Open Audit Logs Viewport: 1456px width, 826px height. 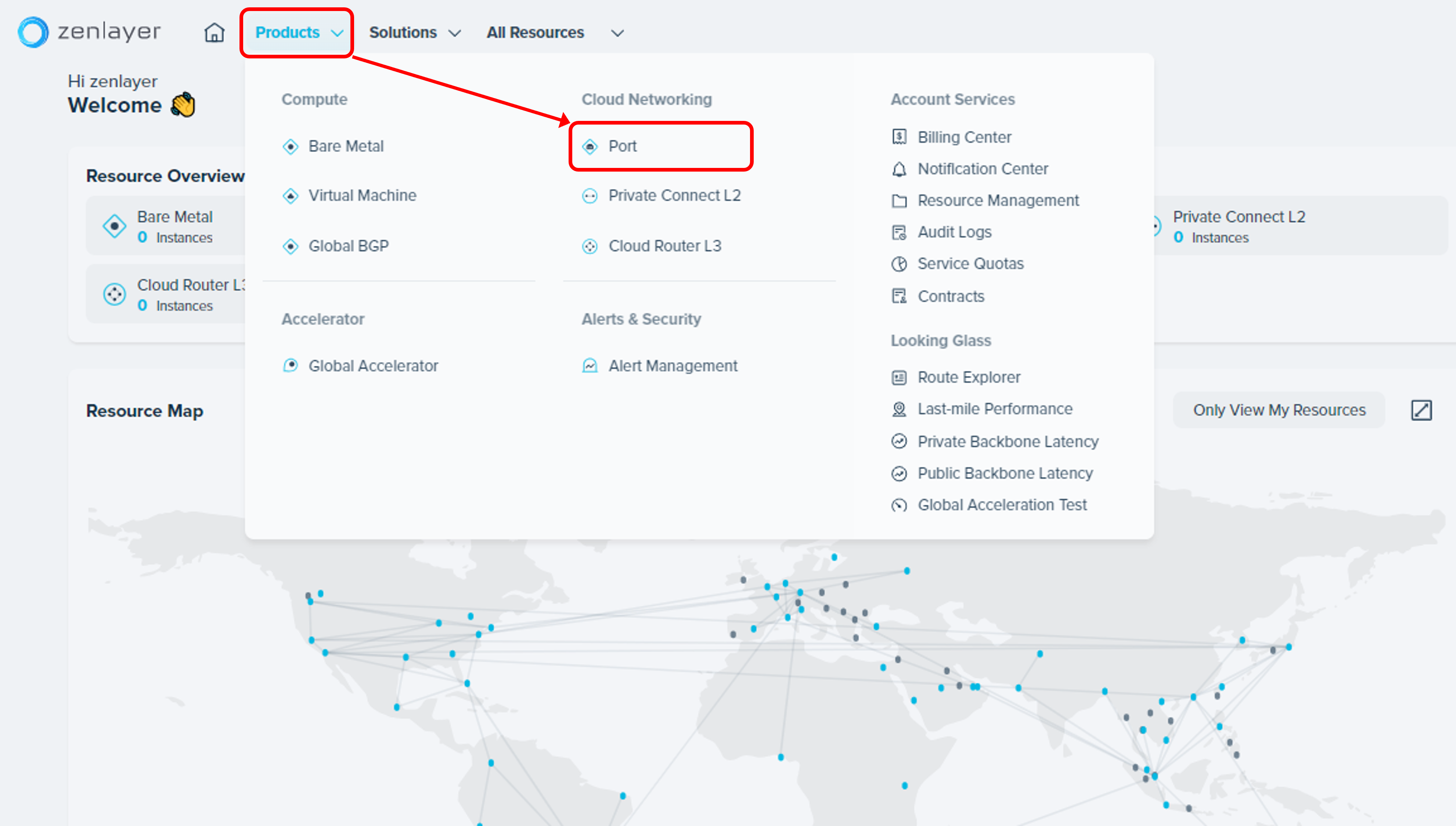(954, 233)
